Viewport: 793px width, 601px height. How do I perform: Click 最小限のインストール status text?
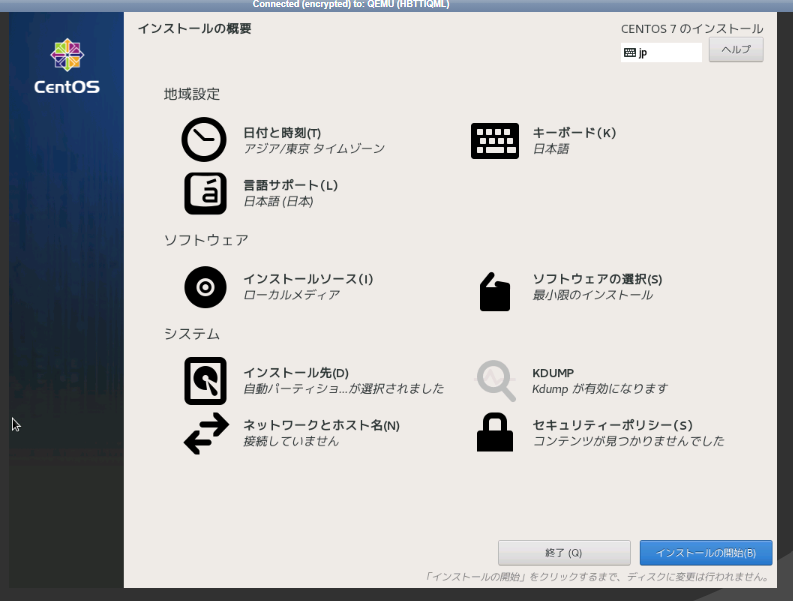coord(592,295)
